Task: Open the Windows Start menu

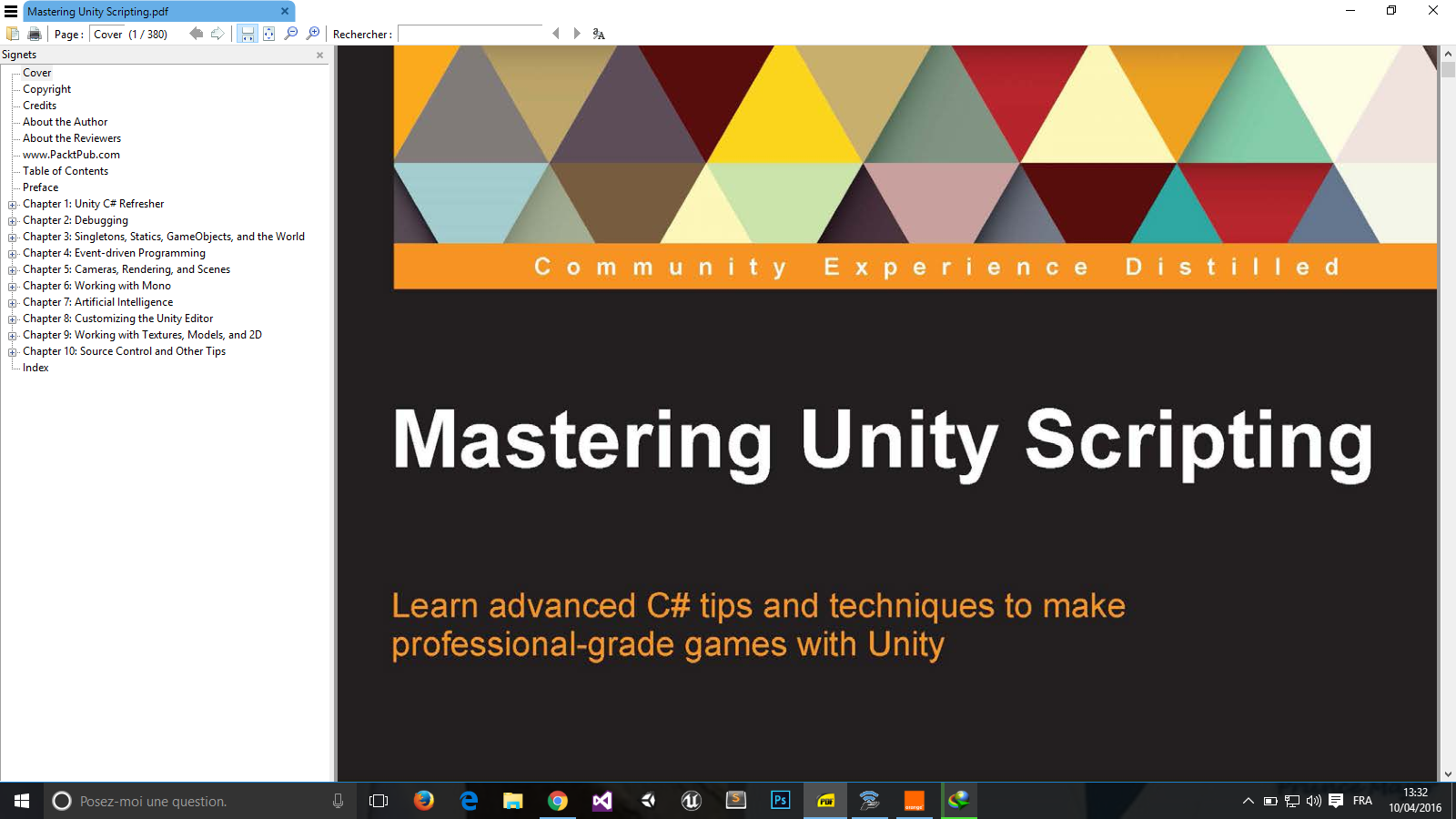Action: pos(22,801)
